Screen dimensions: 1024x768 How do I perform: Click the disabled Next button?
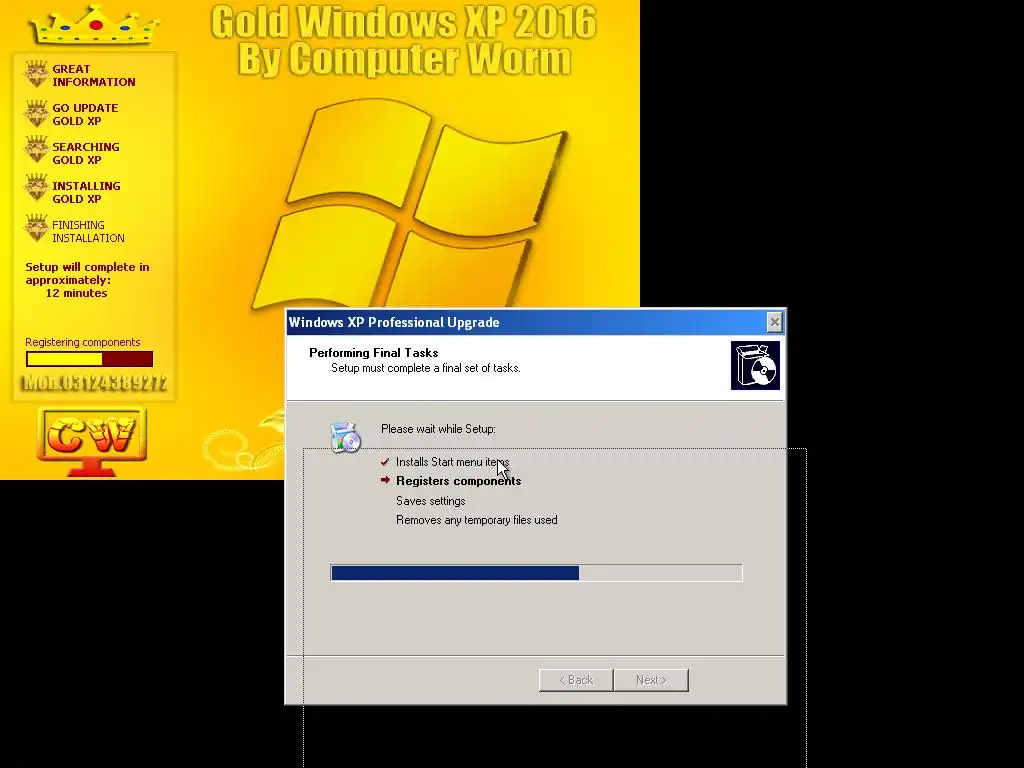click(651, 680)
